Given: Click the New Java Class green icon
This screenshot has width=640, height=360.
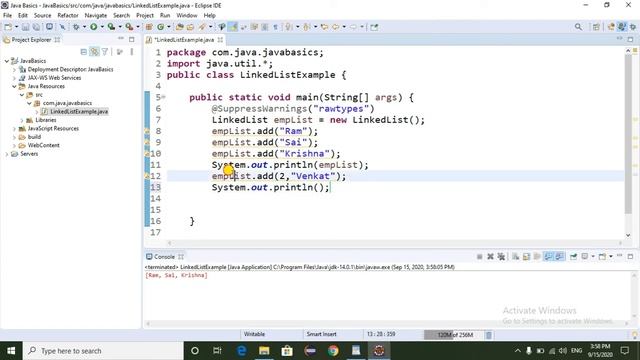Looking at the screenshot, I should click(160, 27).
